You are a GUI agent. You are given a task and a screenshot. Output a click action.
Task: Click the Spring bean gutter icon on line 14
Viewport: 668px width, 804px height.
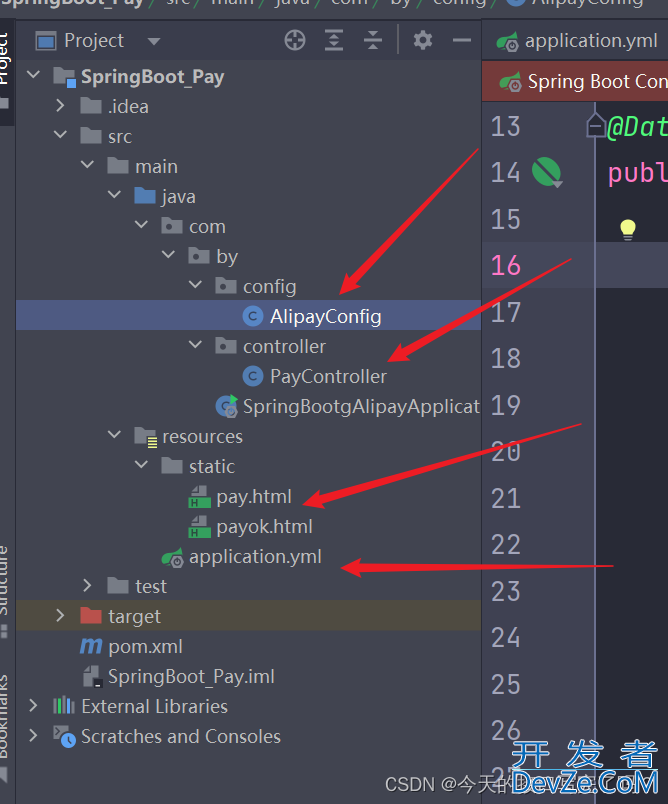(546, 172)
